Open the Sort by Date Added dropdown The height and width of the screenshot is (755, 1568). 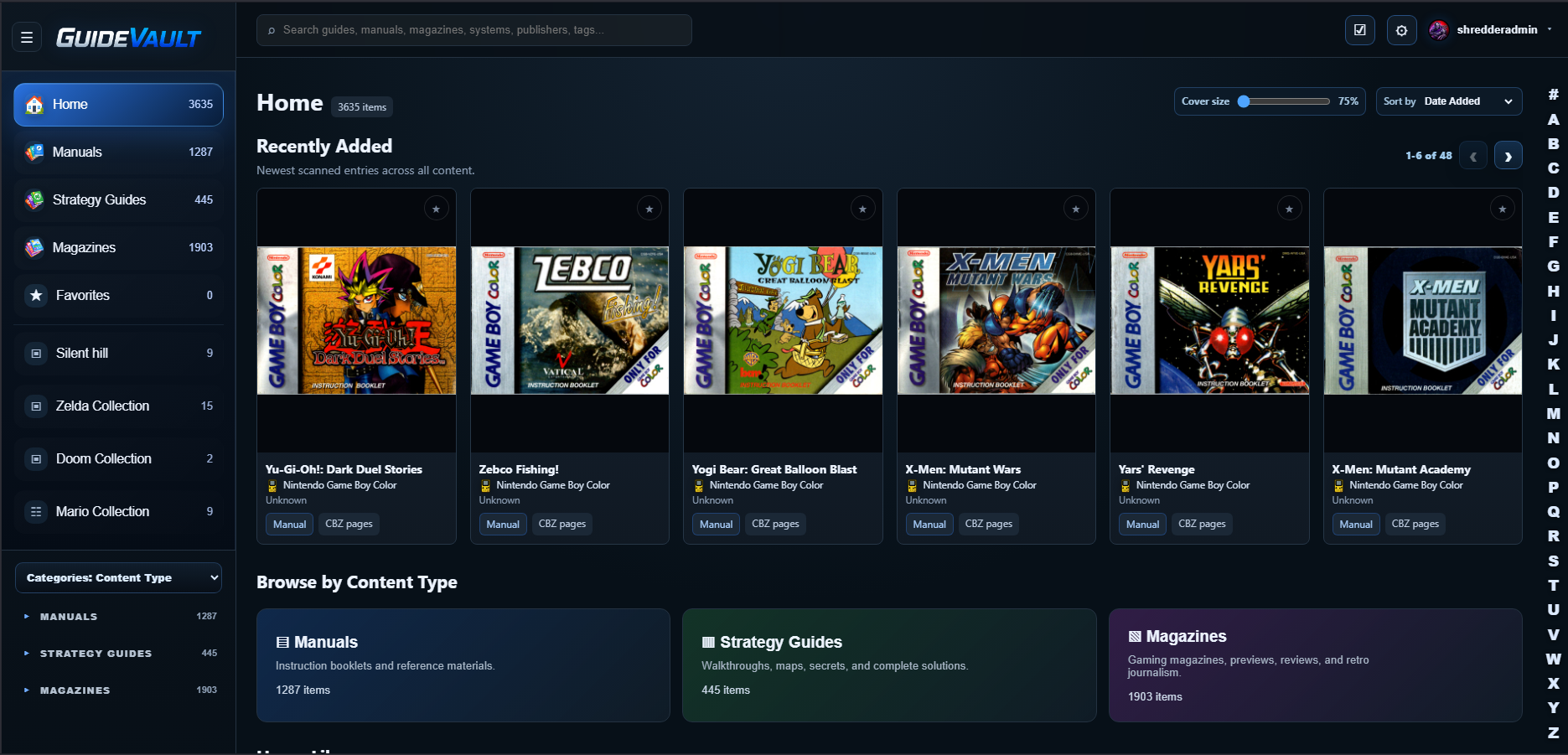pos(1449,101)
